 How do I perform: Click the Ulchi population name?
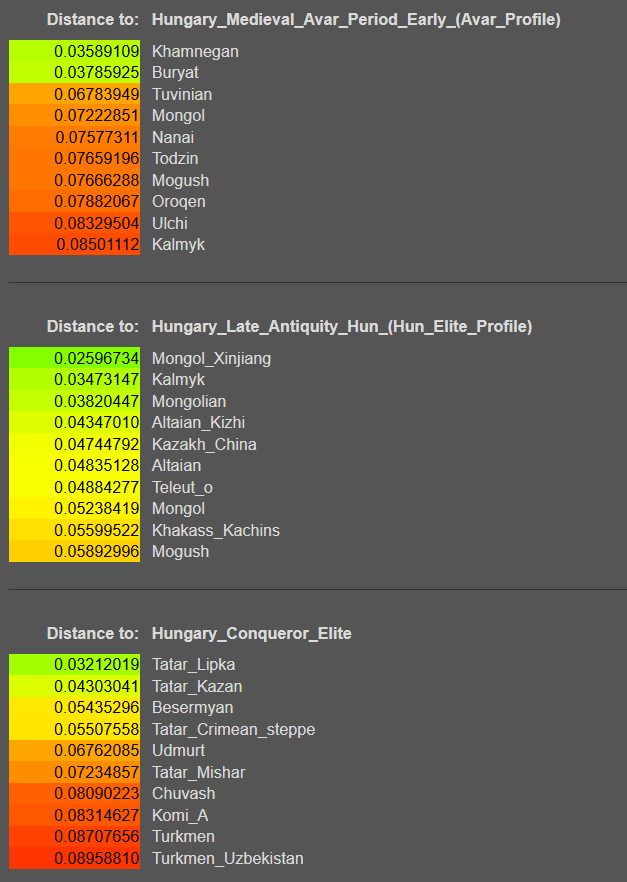pyautogui.click(x=169, y=223)
